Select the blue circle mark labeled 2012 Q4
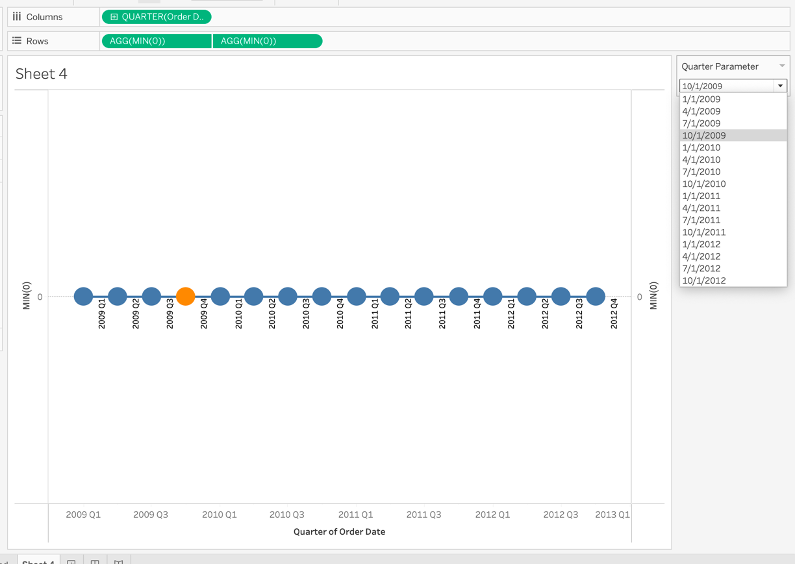The width and height of the screenshot is (796, 564). (595, 296)
